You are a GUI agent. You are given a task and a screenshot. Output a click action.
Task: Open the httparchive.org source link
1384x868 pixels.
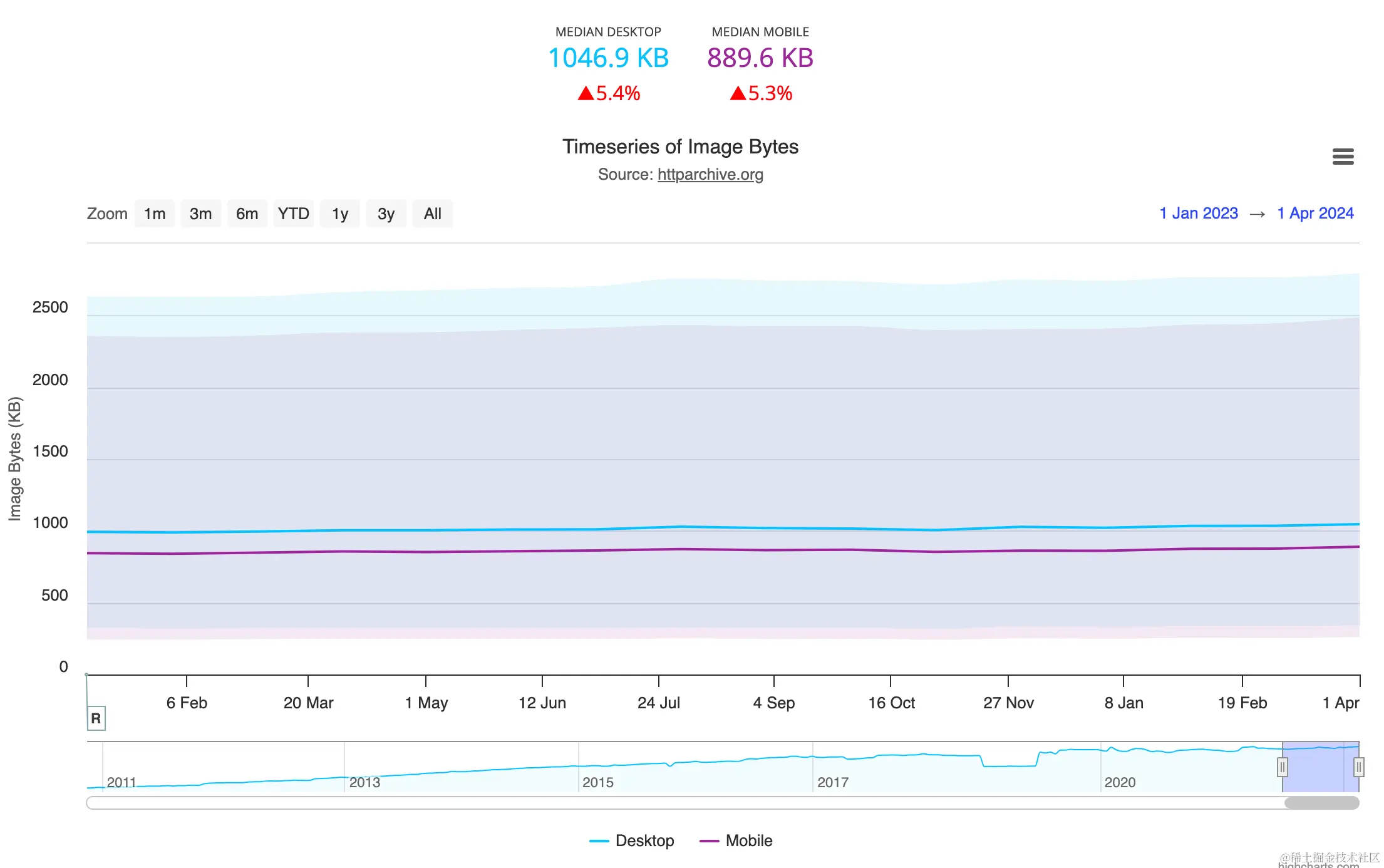click(x=710, y=175)
